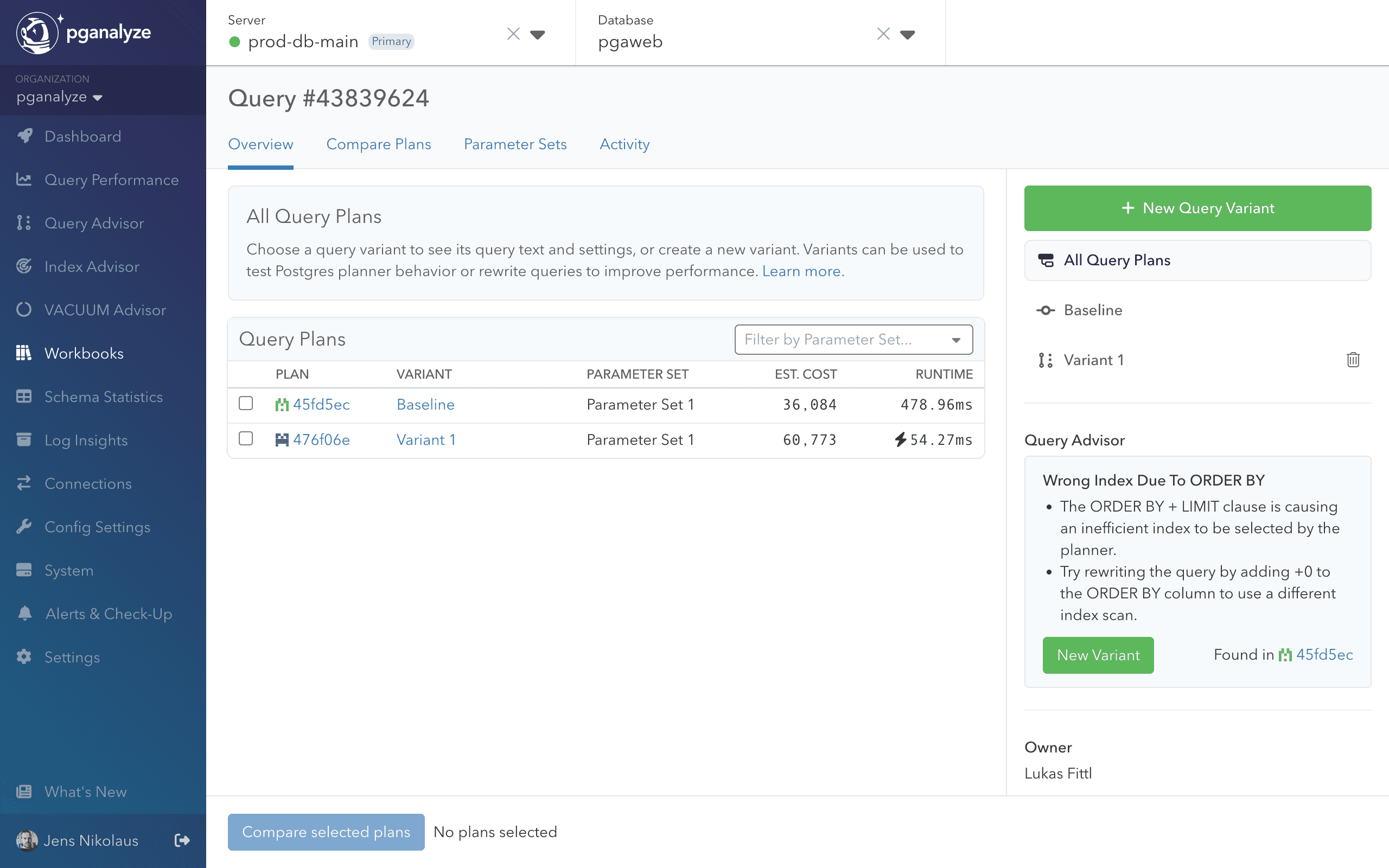The image size is (1389, 868).
Task: Open VACUUM Advisor from the sidebar
Action: click(x=105, y=310)
